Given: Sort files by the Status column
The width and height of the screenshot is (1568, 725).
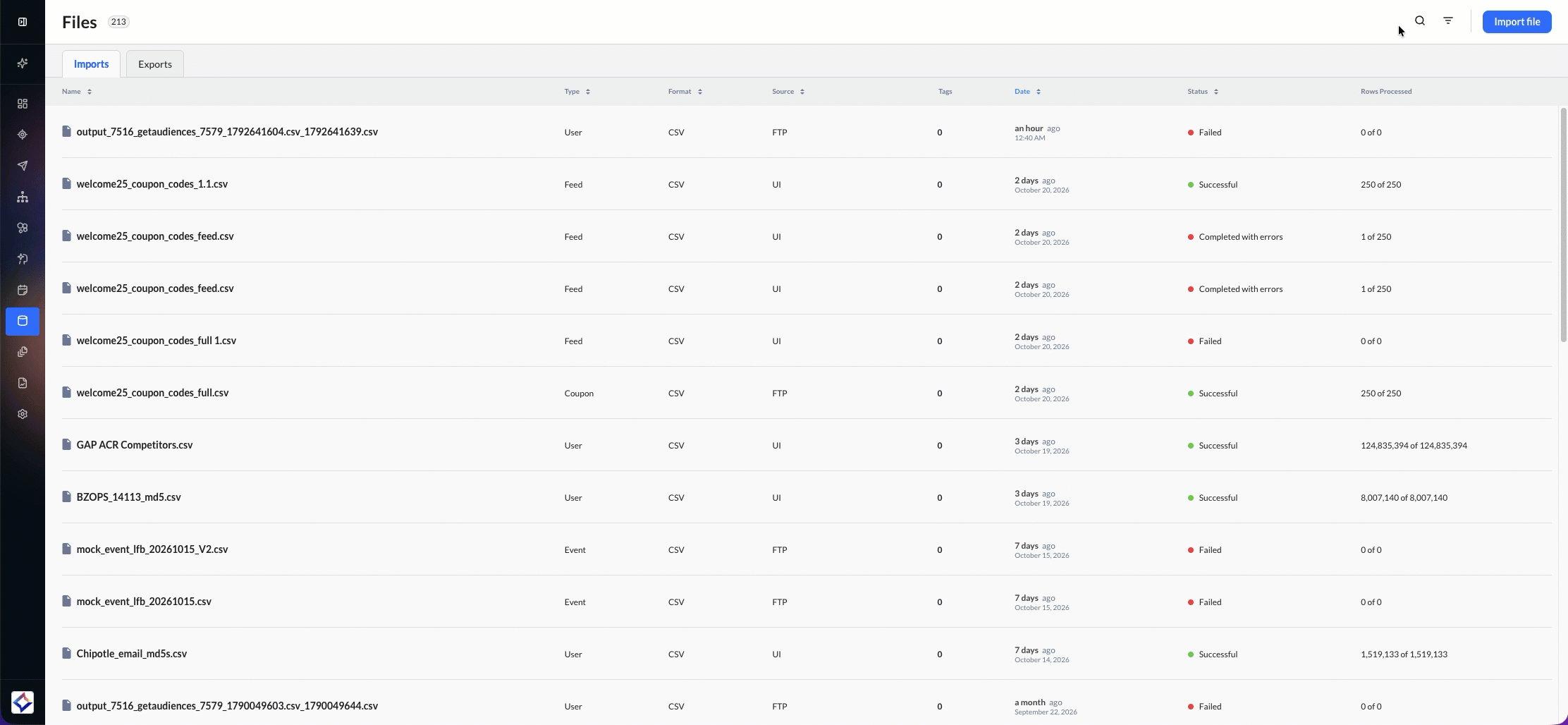Looking at the screenshot, I should click(x=1203, y=92).
